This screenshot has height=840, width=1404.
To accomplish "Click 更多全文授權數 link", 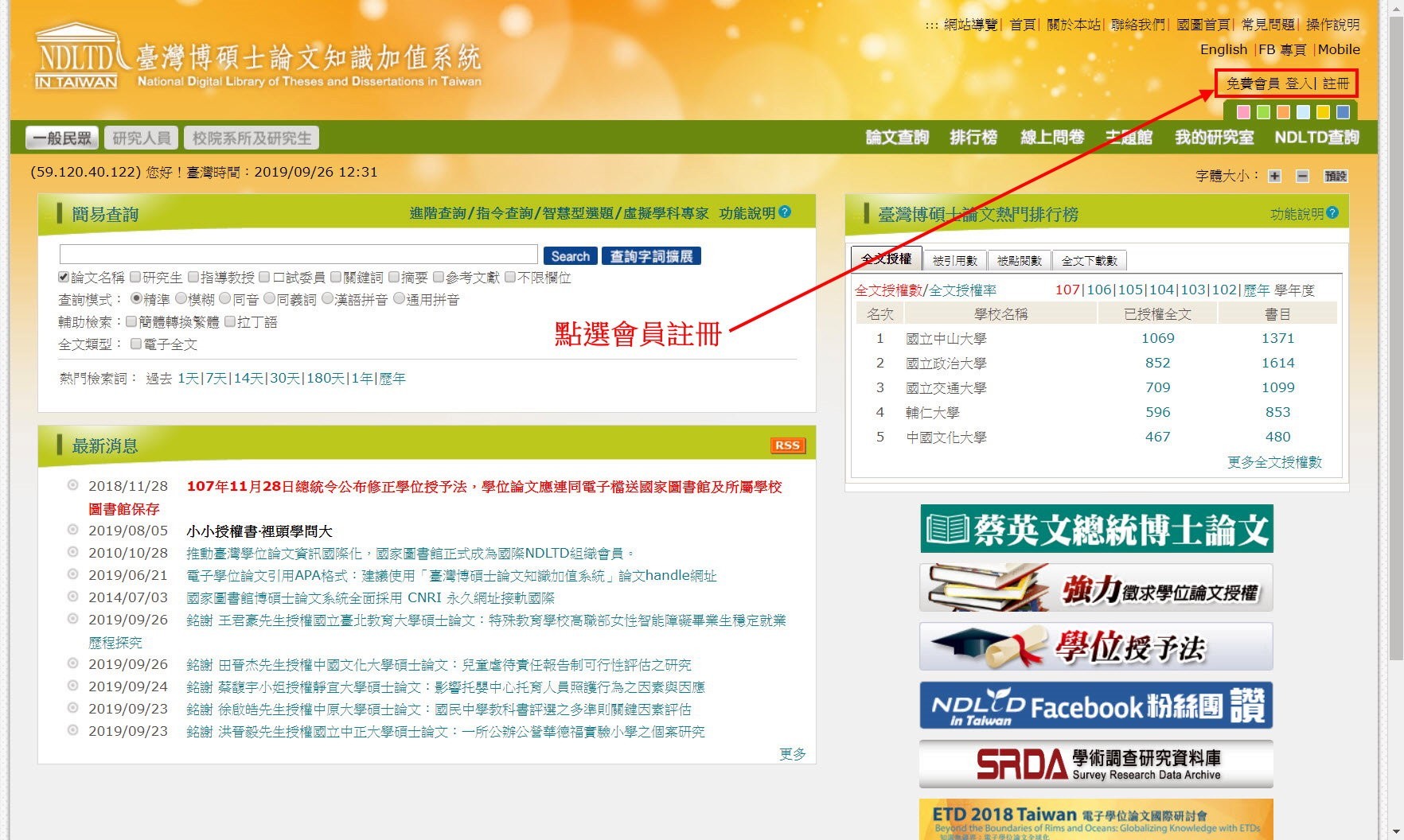I will 1274,462.
